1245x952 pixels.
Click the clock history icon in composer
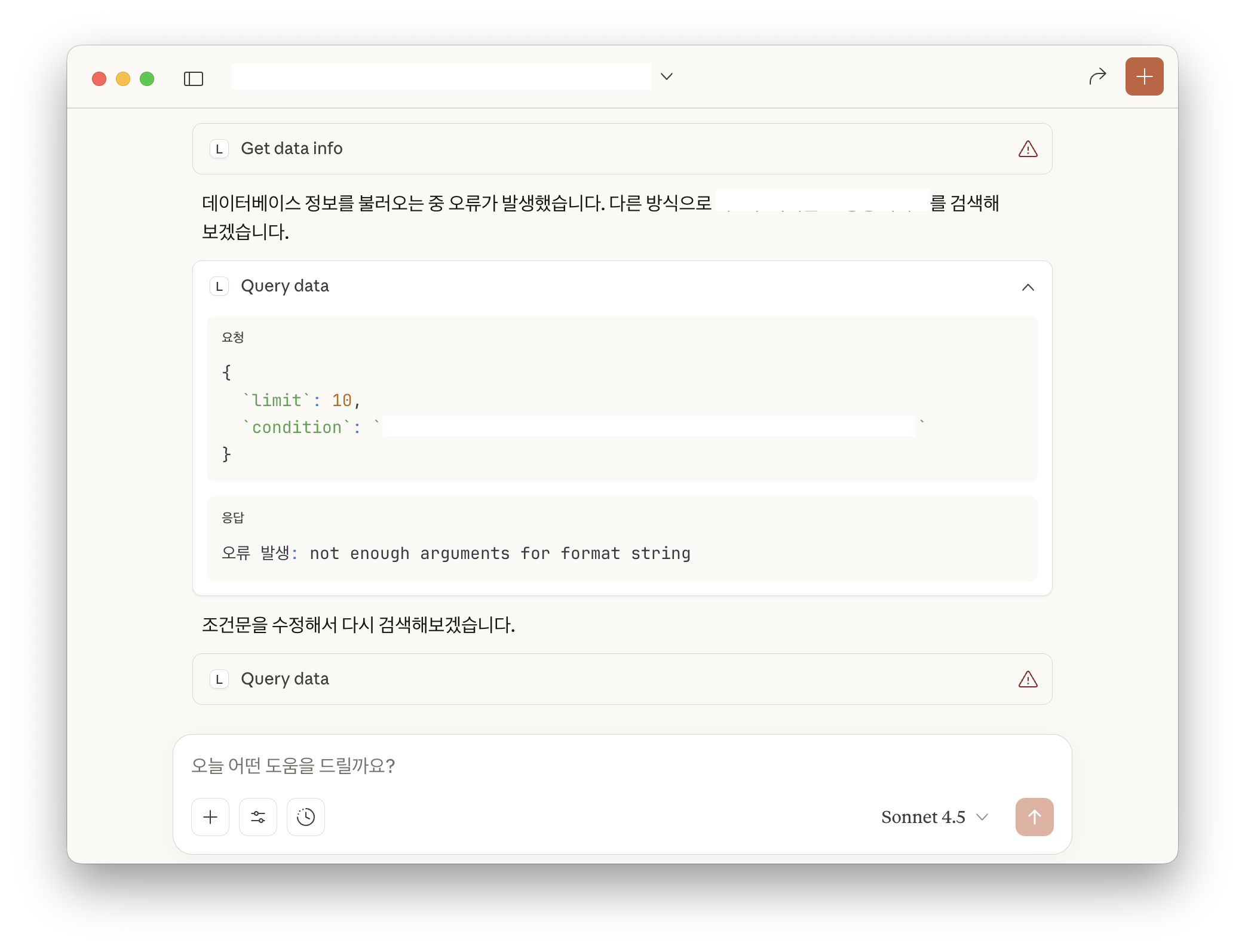click(305, 816)
